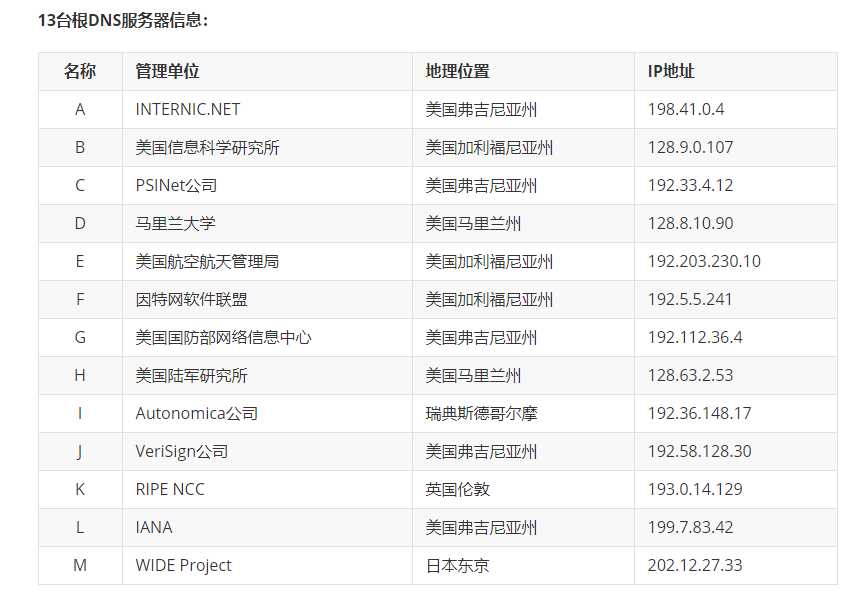Image resolution: width=867 pixels, height=608 pixels.
Task: Click '美国加利福尼亚州' in row F
Action: click(489, 300)
